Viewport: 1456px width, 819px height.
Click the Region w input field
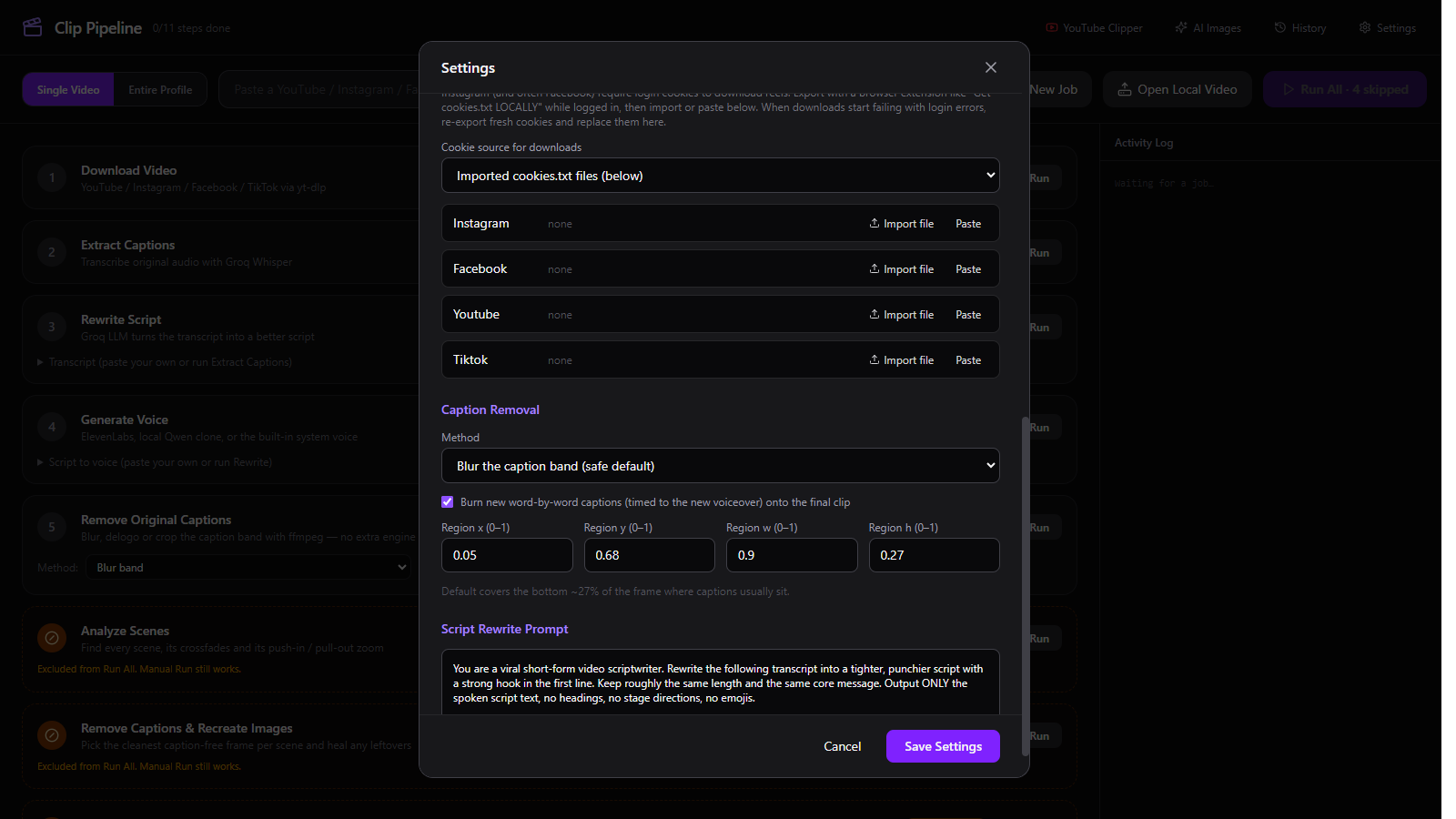tap(792, 555)
